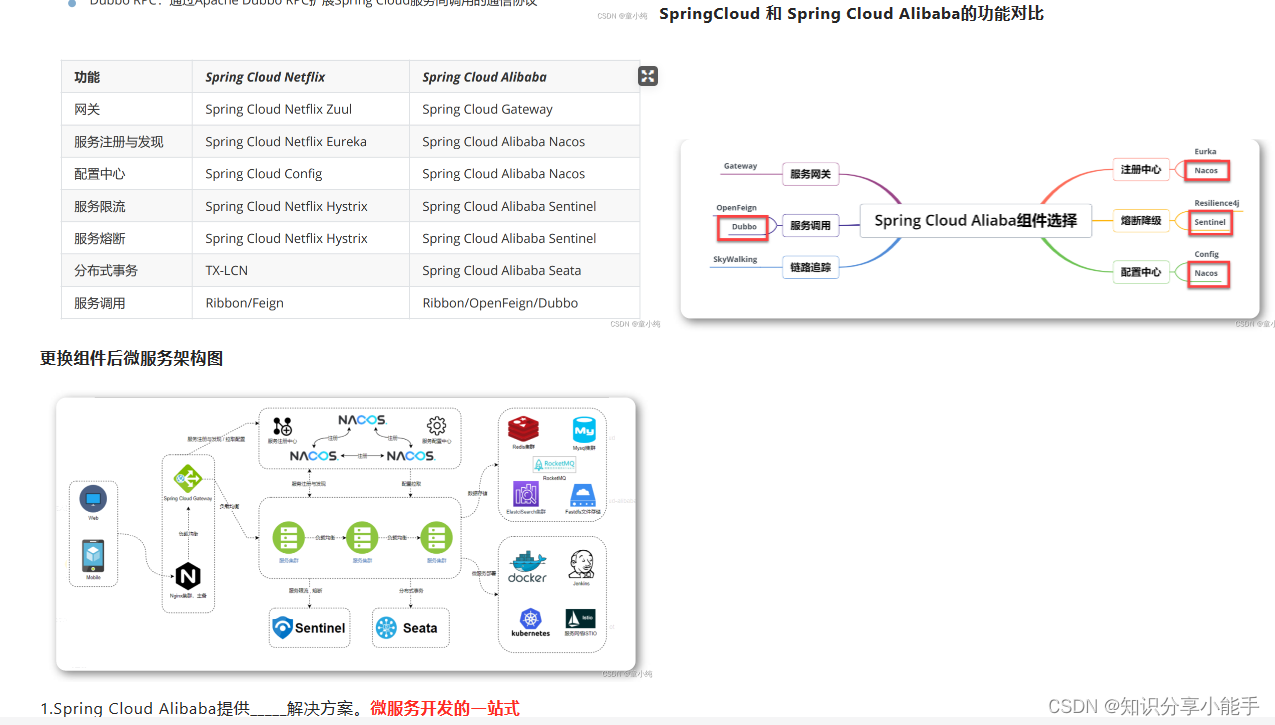The height and width of the screenshot is (725, 1275).
Task: Select the '服务限流' table cell
Action: pos(127,206)
